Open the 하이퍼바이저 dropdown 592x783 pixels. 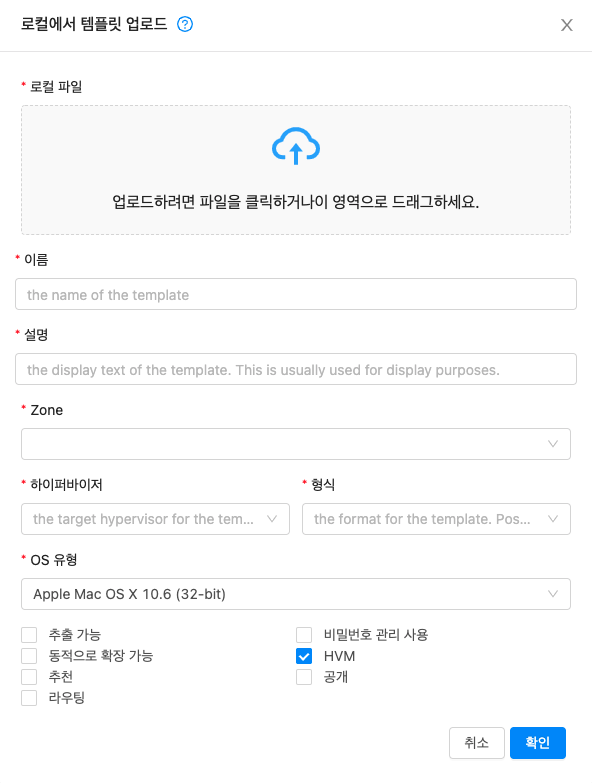pyautogui.click(x=155, y=519)
